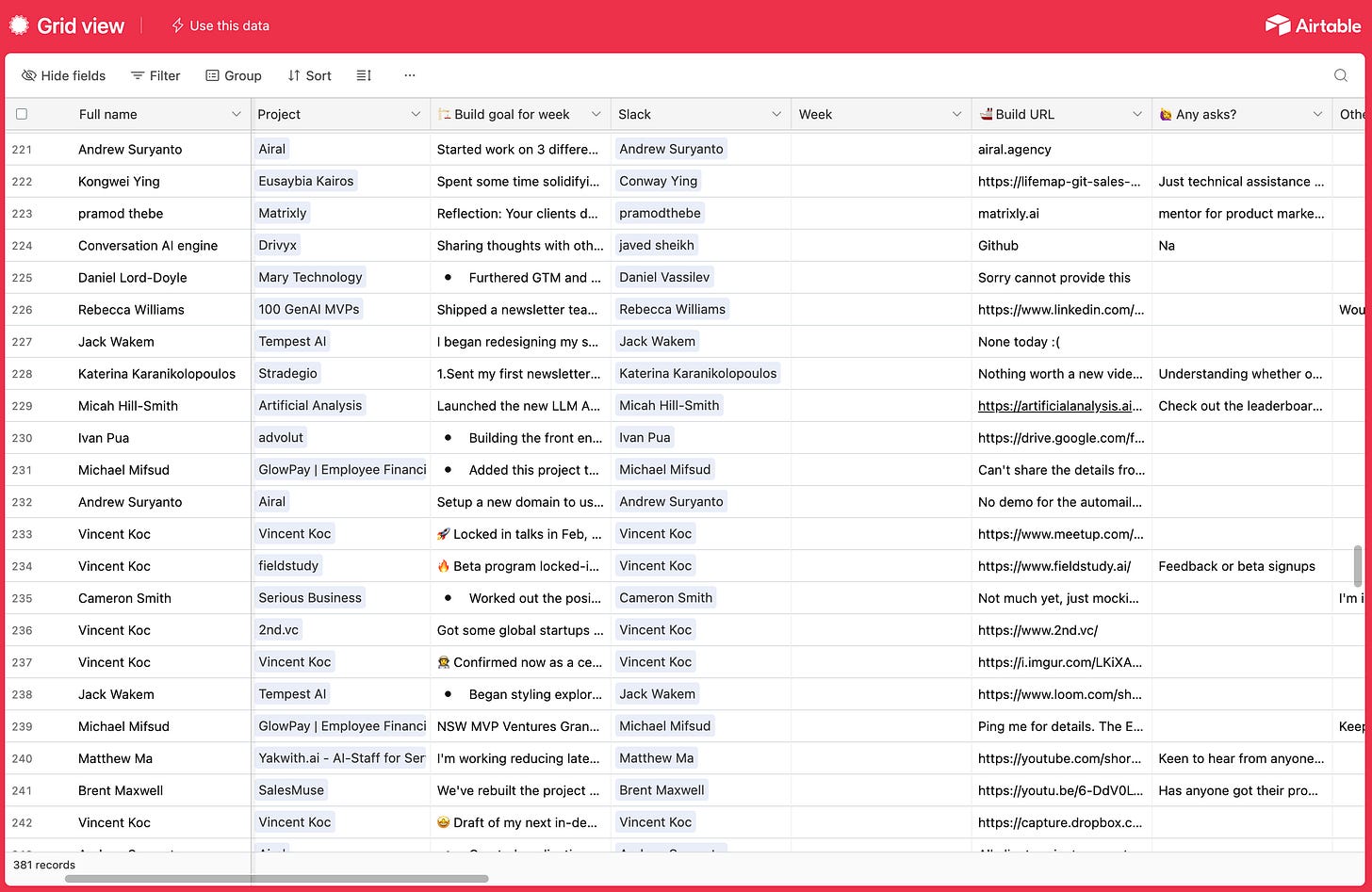
Task: Click the SalesMuse project tag
Action: 291,790
